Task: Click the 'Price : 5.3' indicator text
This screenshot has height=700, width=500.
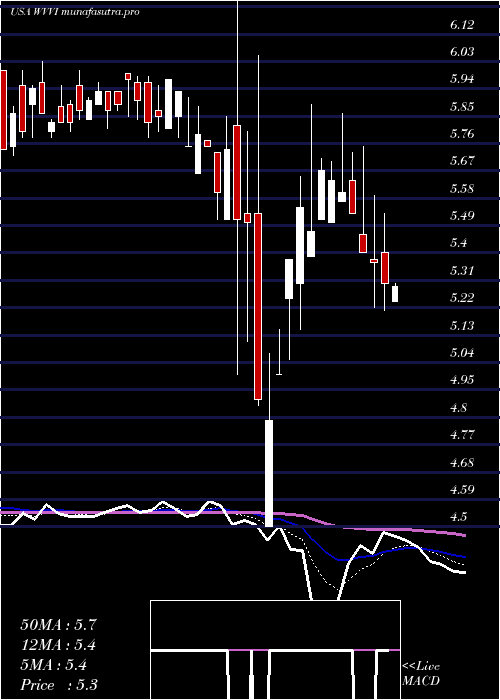Action: 59,685
